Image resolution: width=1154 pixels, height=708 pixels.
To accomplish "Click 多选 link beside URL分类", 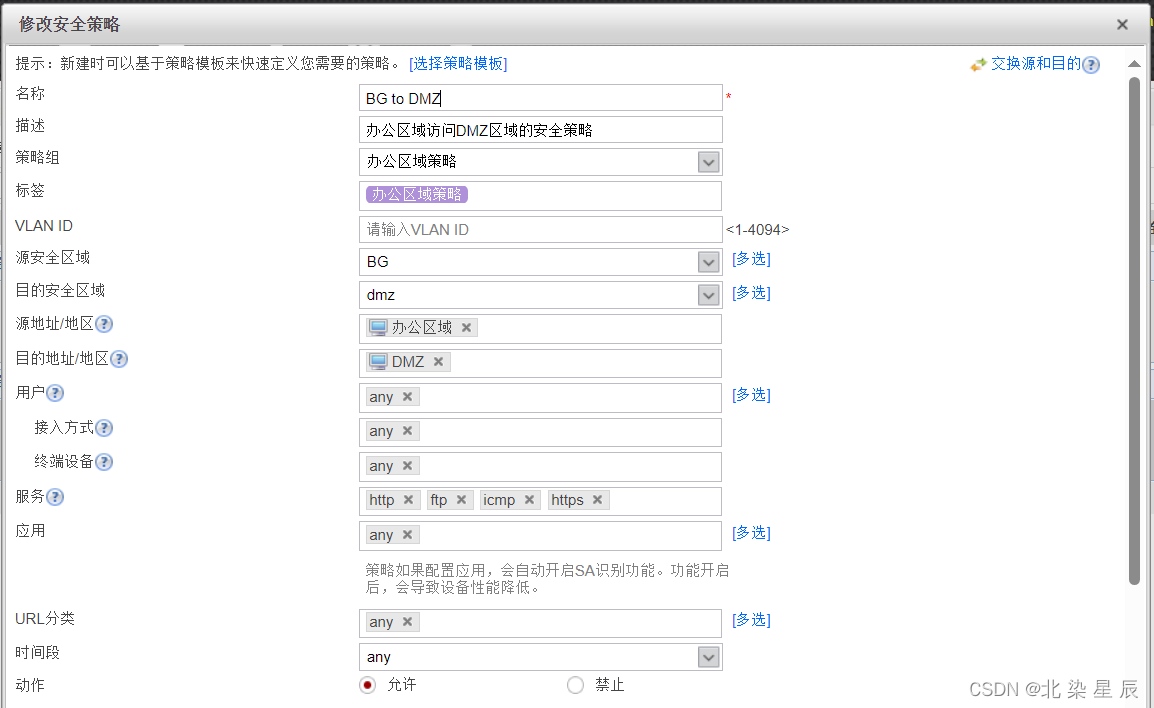I will [751, 620].
